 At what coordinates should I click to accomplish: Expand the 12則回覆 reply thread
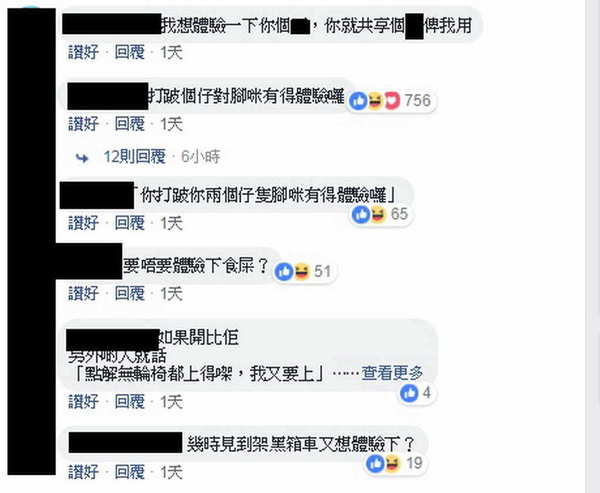pyautogui.click(x=135, y=157)
